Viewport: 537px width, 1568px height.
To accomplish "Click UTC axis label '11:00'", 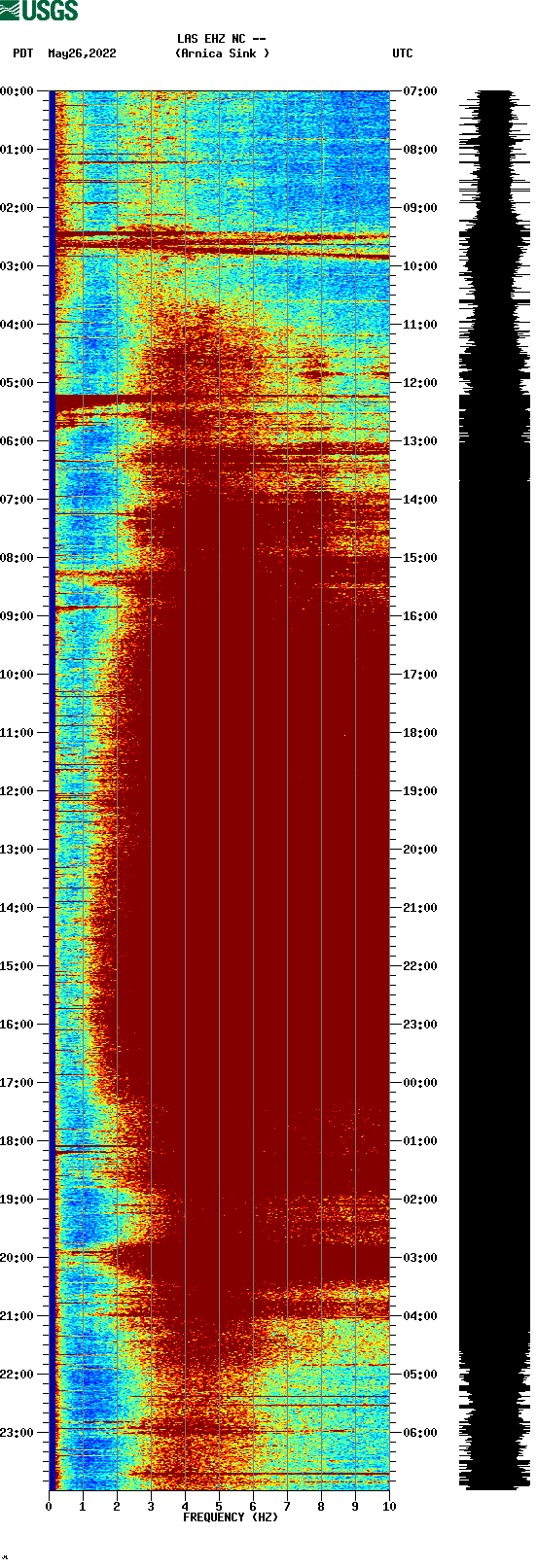I will click(x=420, y=325).
